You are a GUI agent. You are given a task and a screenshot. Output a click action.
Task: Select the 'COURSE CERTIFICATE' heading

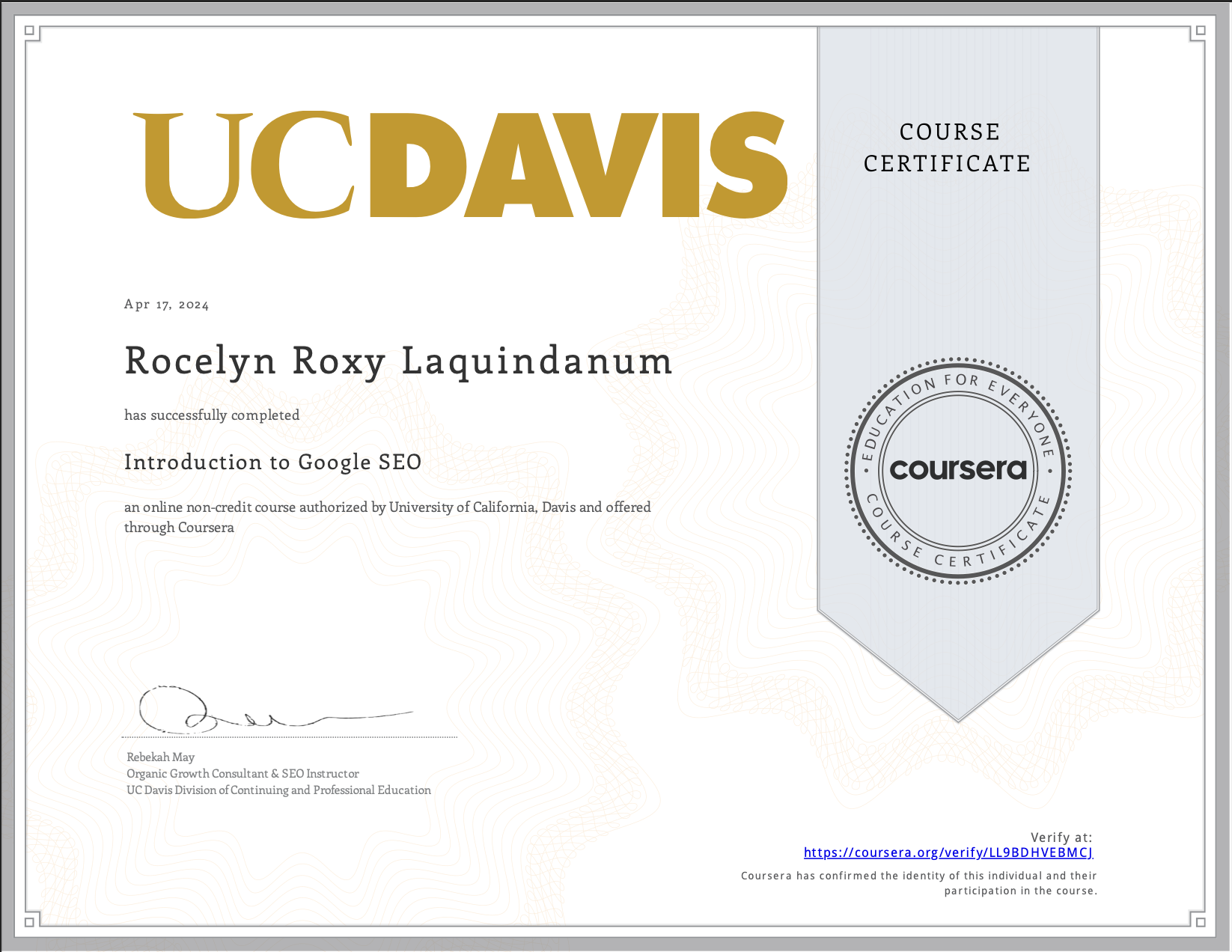(947, 147)
